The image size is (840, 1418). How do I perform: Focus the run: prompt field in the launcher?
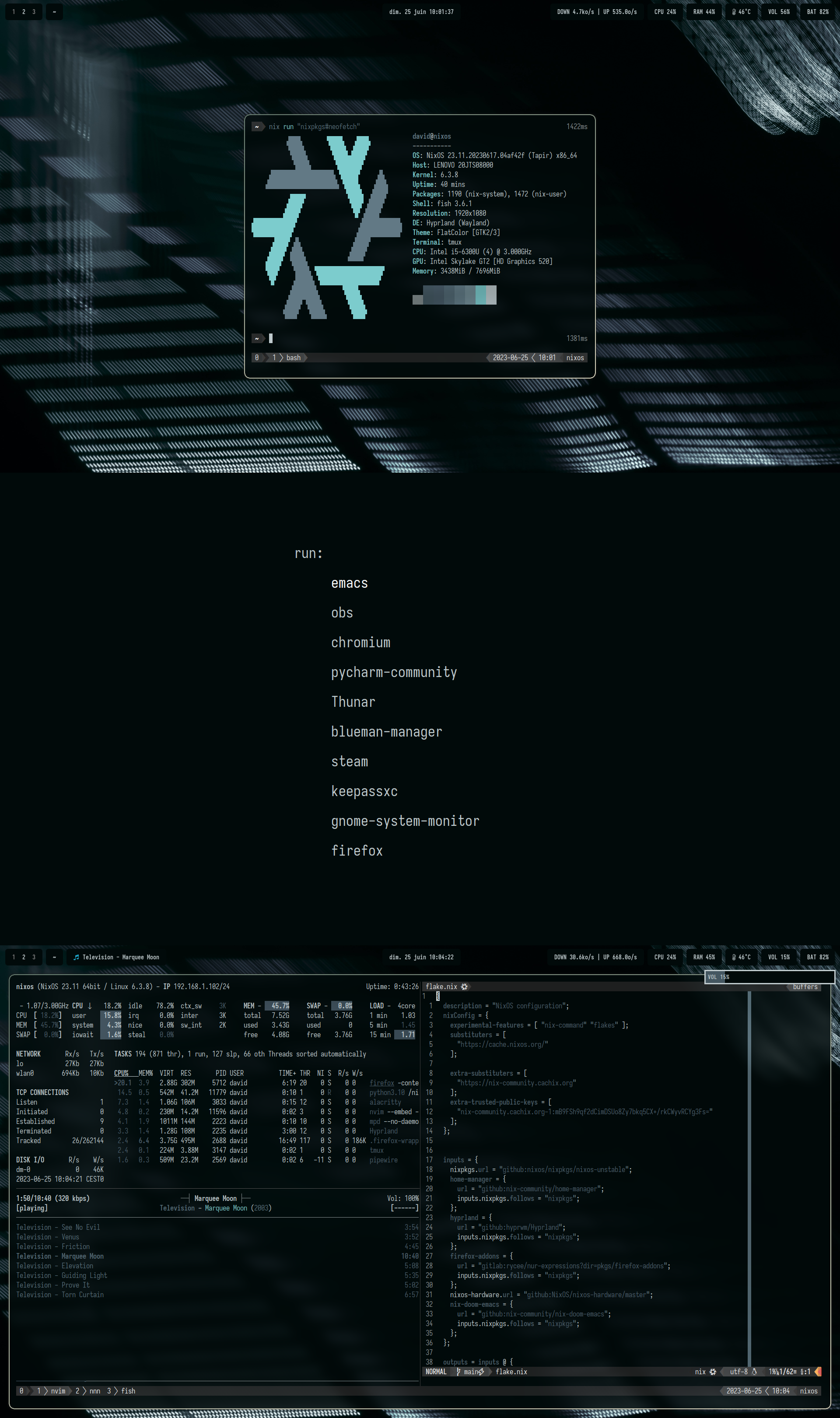tap(308, 553)
